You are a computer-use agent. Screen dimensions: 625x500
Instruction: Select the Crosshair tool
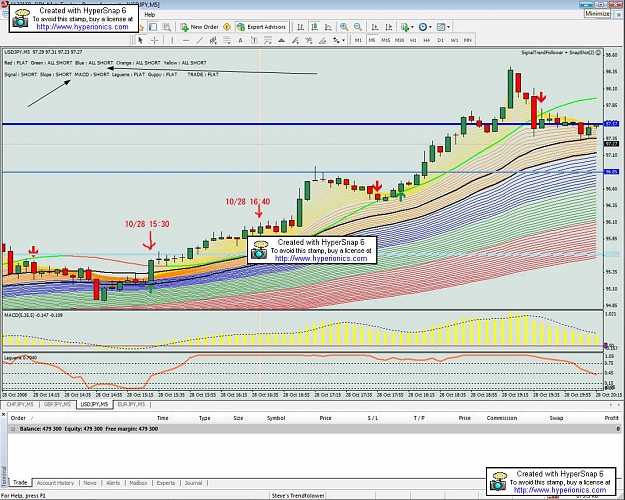coord(155,40)
